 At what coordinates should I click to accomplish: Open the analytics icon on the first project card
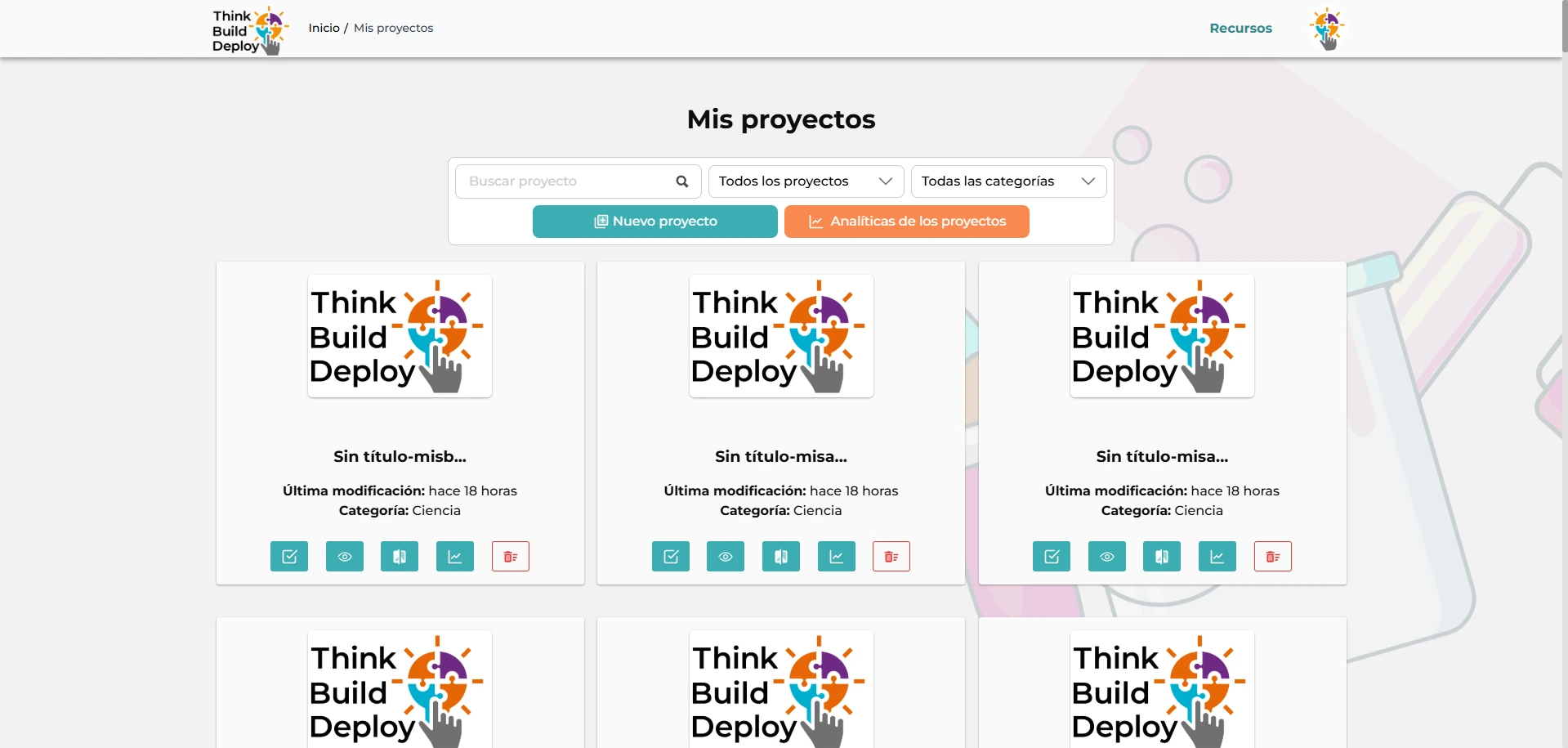tap(454, 556)
